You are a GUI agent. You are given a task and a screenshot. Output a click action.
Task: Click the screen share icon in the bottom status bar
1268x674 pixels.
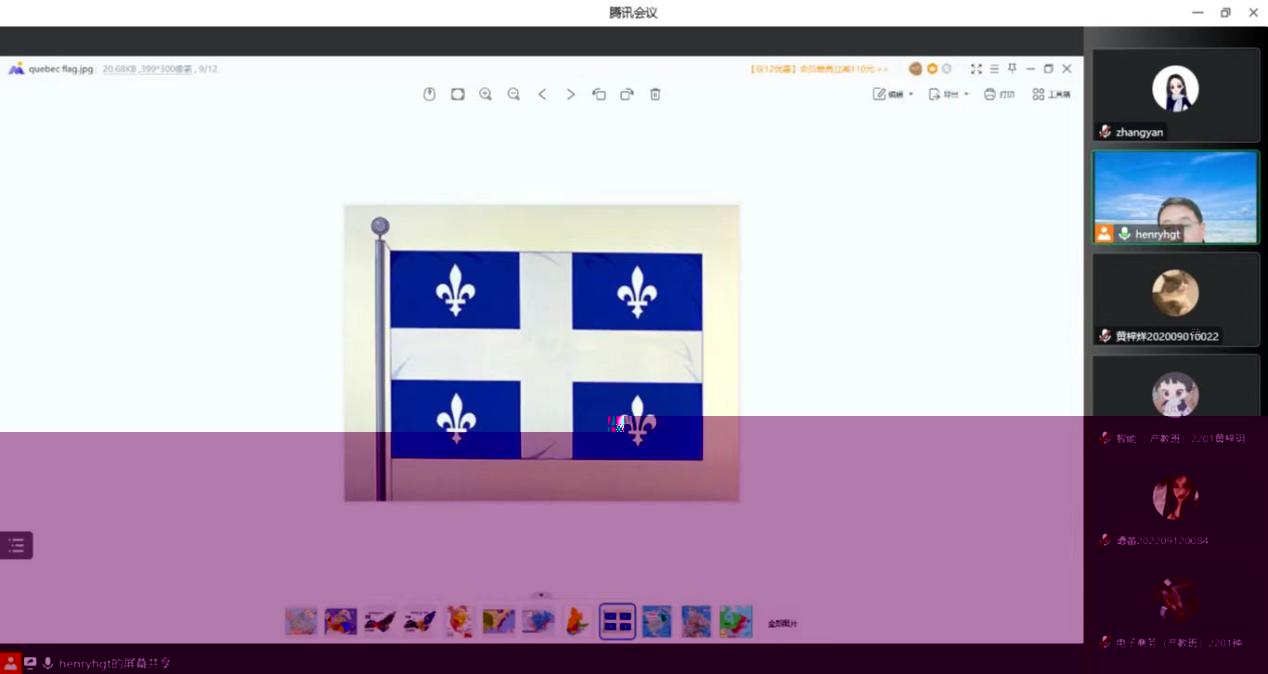click(x=30, y=663)
